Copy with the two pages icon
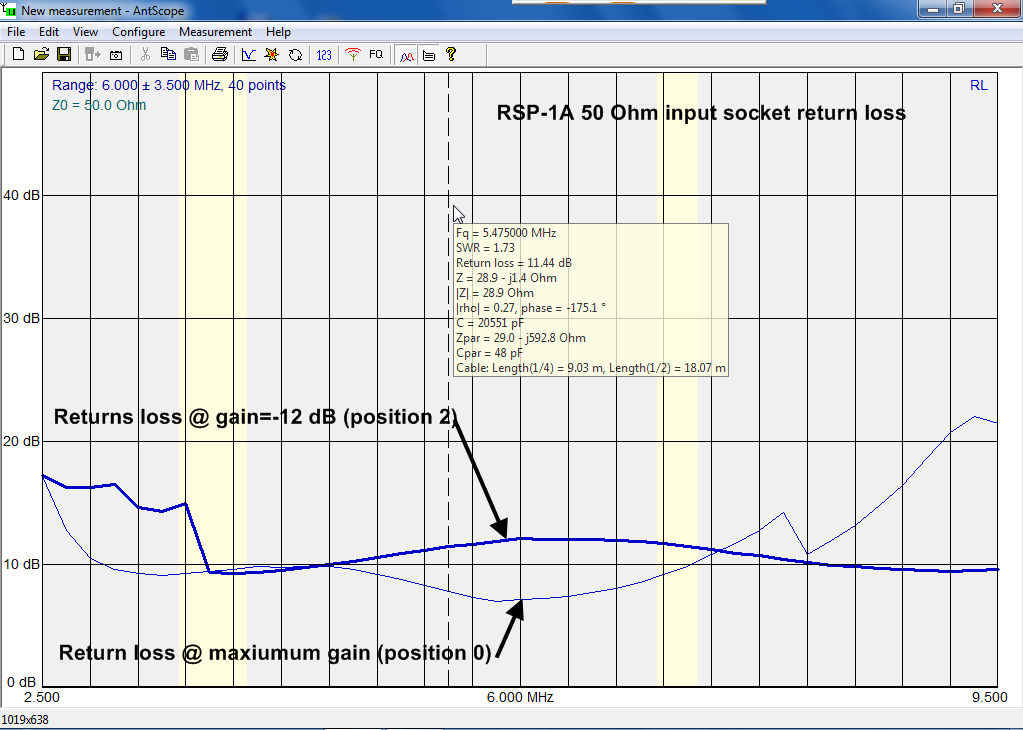Image resolution: width=1023 pixels, height=730 pixels. point(168,55)
